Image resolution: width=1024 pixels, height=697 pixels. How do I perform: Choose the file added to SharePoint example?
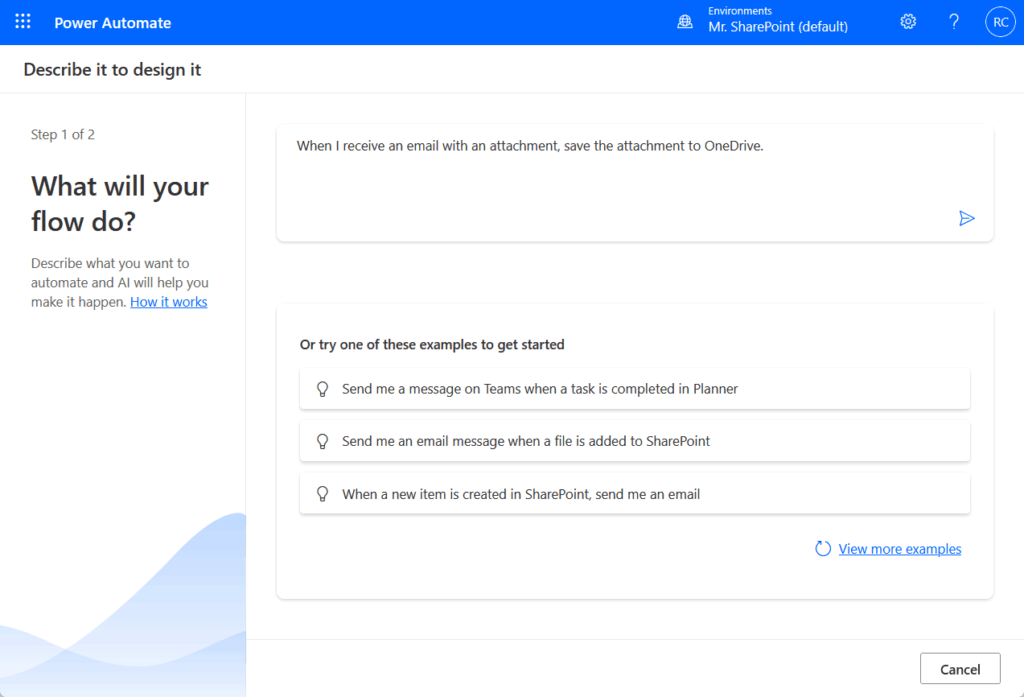635,441
